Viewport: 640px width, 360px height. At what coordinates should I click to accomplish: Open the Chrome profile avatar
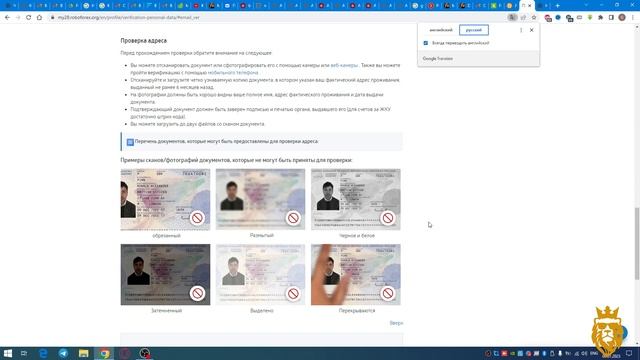[x=622, y=18]
